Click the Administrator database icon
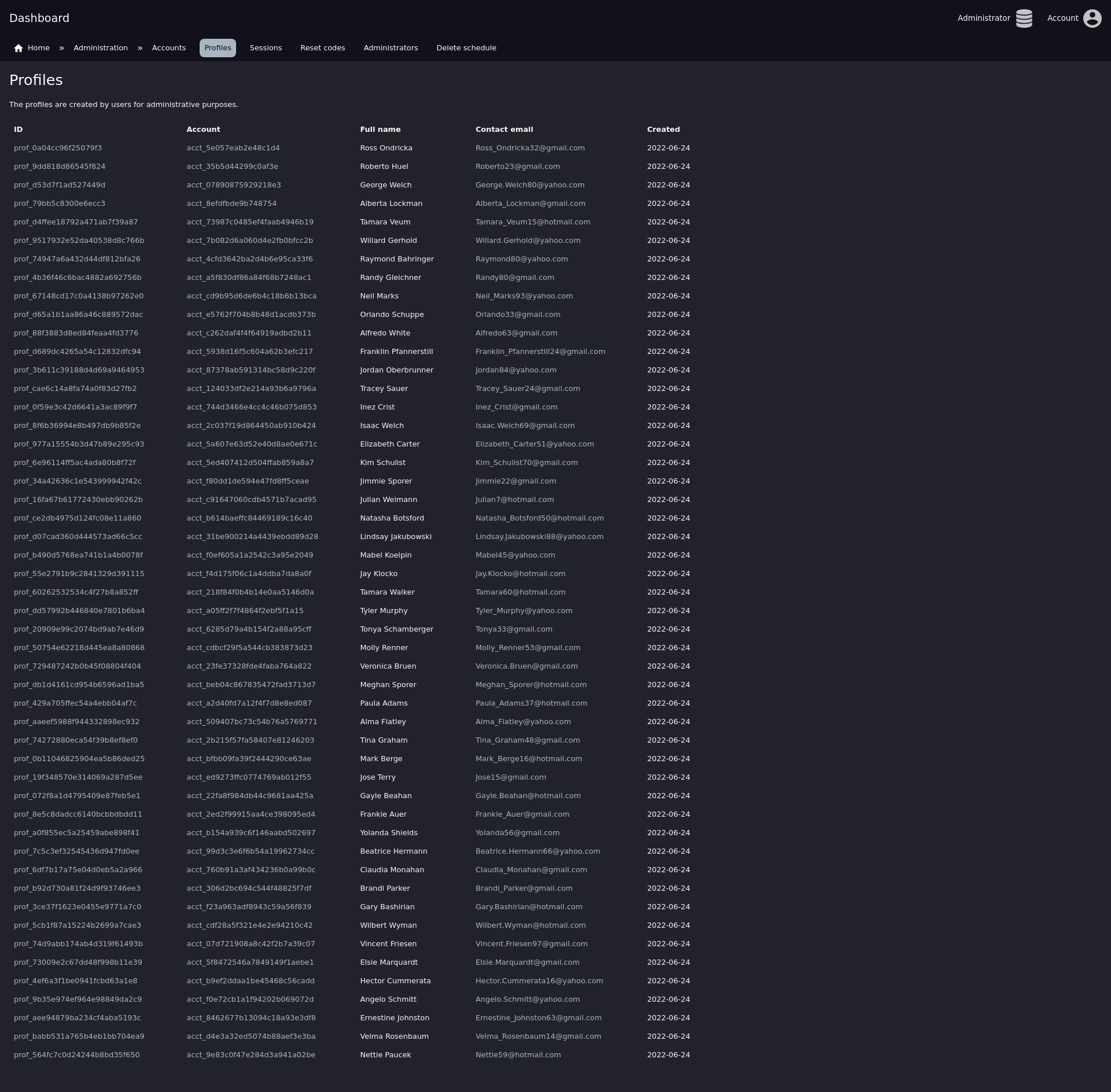Viewport: 1111px width, 1092px height. pyautogui.click(x=1024, y=18)
